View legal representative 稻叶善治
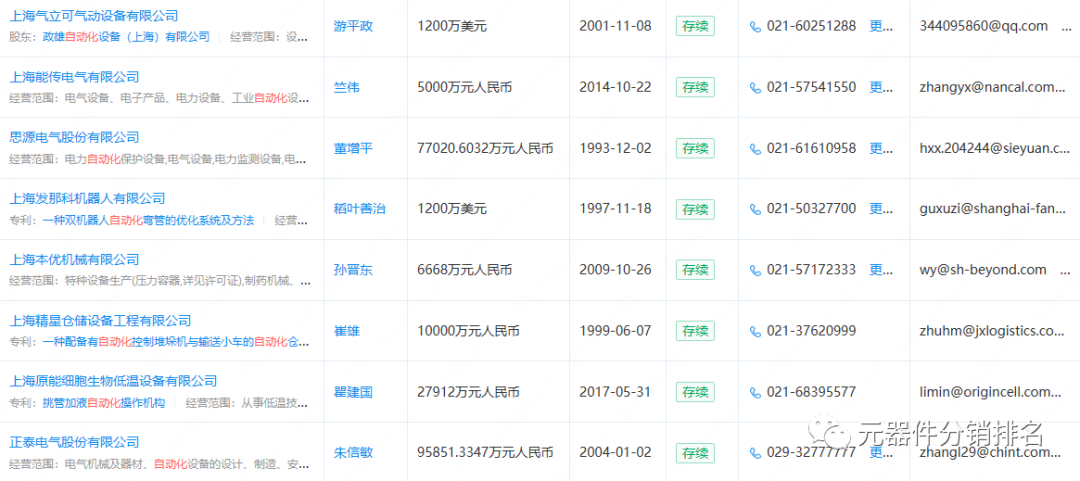 click(x=360, y=209)
